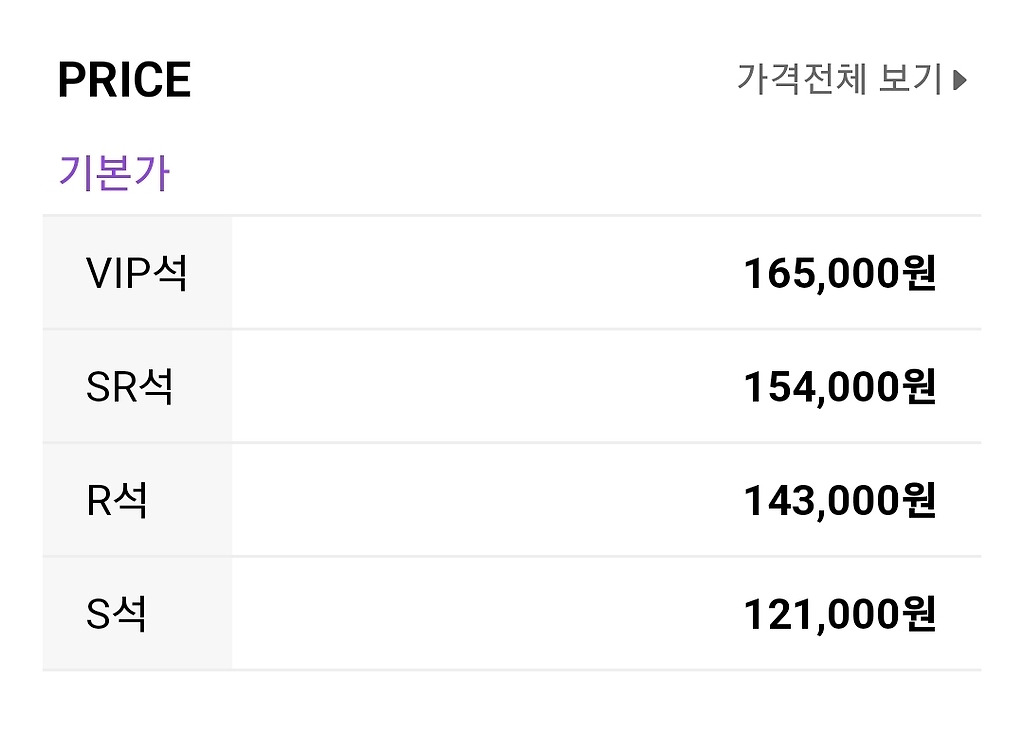This screenshot has height=732, width=1024.
Task: Select the R석 seat label
Action: tap(117, 501)
